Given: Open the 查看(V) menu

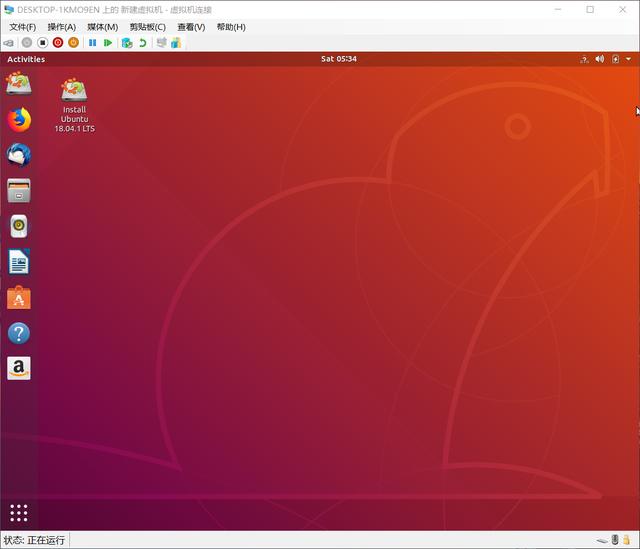Looking at the screenshot, I should click(x=191, y=27).
